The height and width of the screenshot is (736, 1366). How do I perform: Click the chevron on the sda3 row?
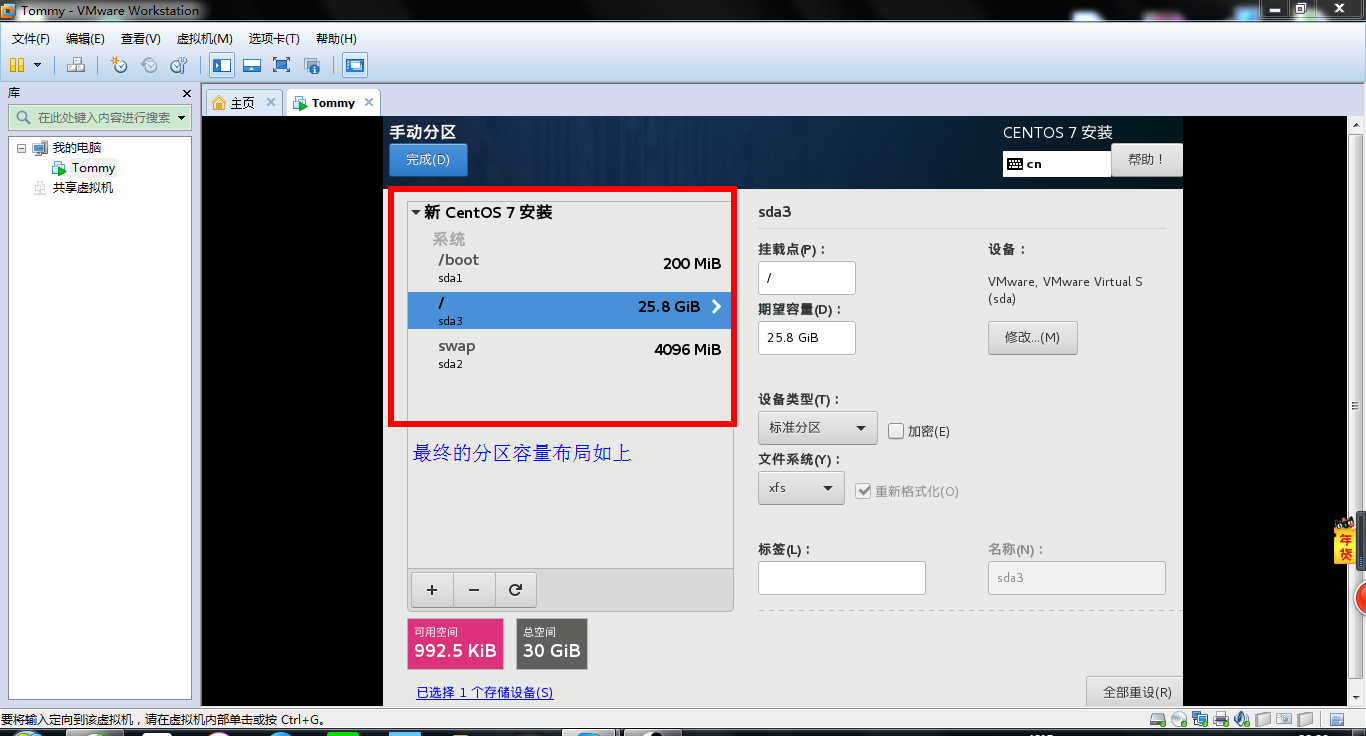pos(716,307)
